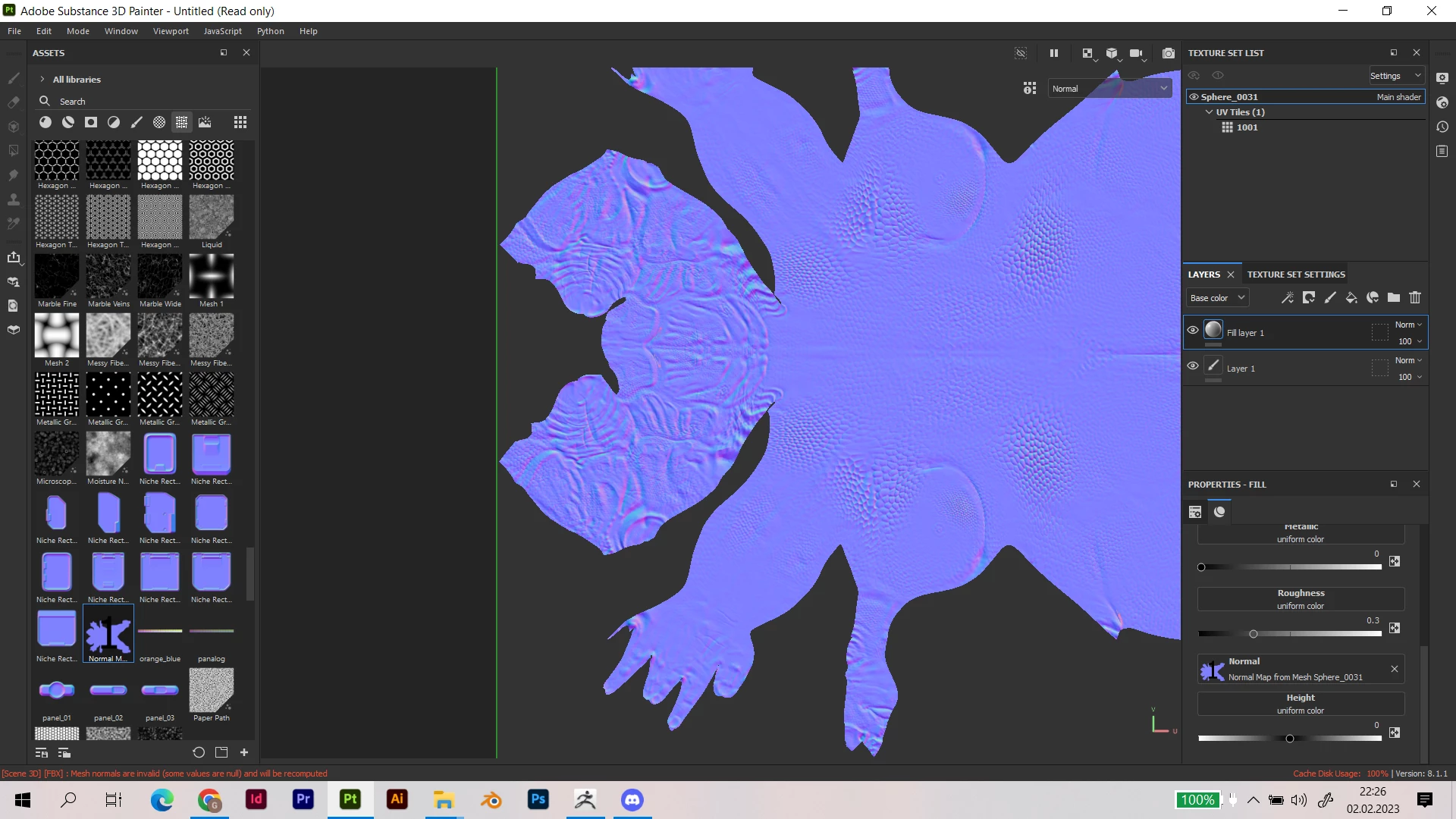The width and height of the screenshot is (1456, 819).
Task: Click the Settings button in Texture Set List
Action: coord(1395,76)
